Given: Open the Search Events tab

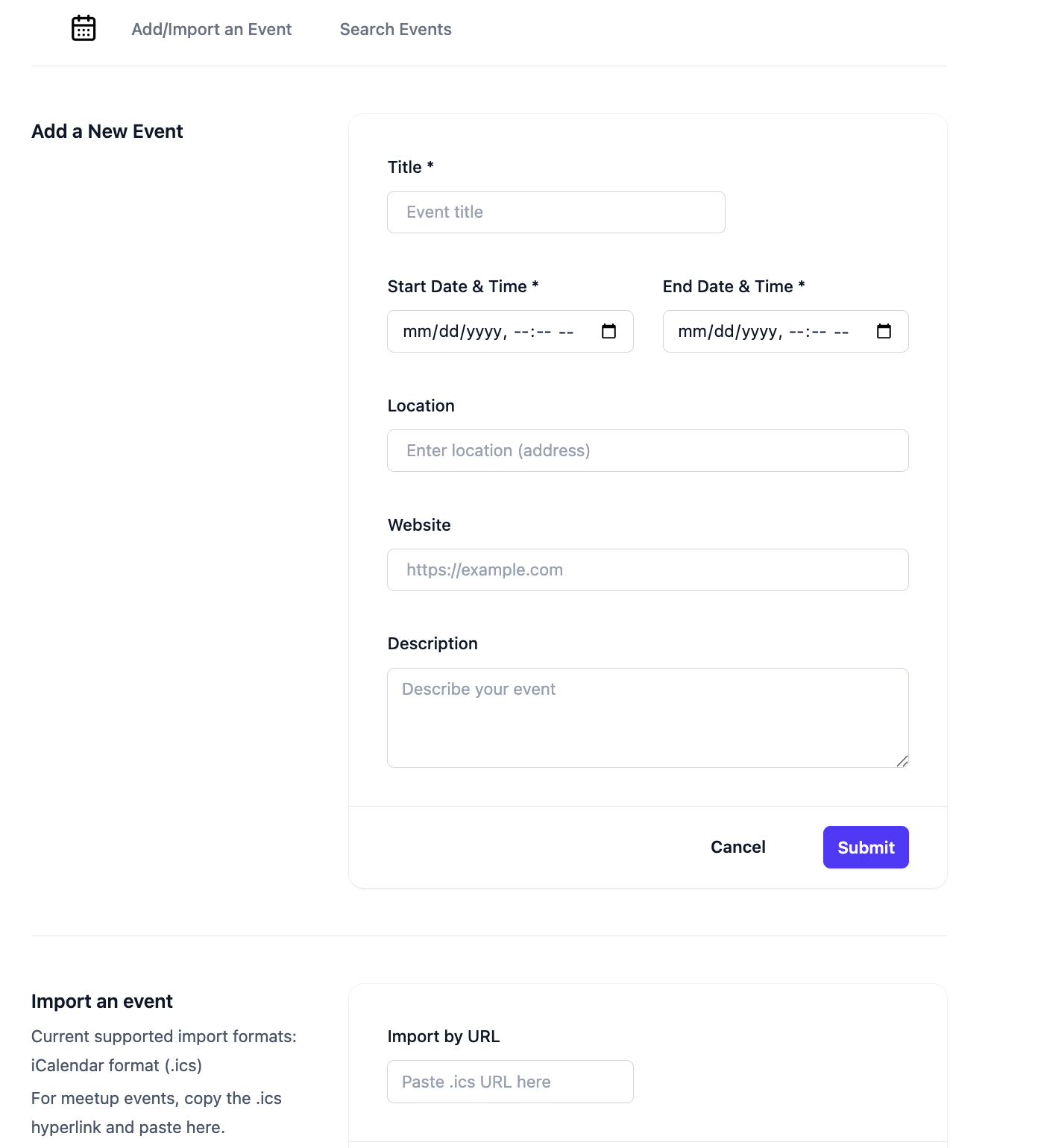Looking at the screenshot, I should pos(395,29).
